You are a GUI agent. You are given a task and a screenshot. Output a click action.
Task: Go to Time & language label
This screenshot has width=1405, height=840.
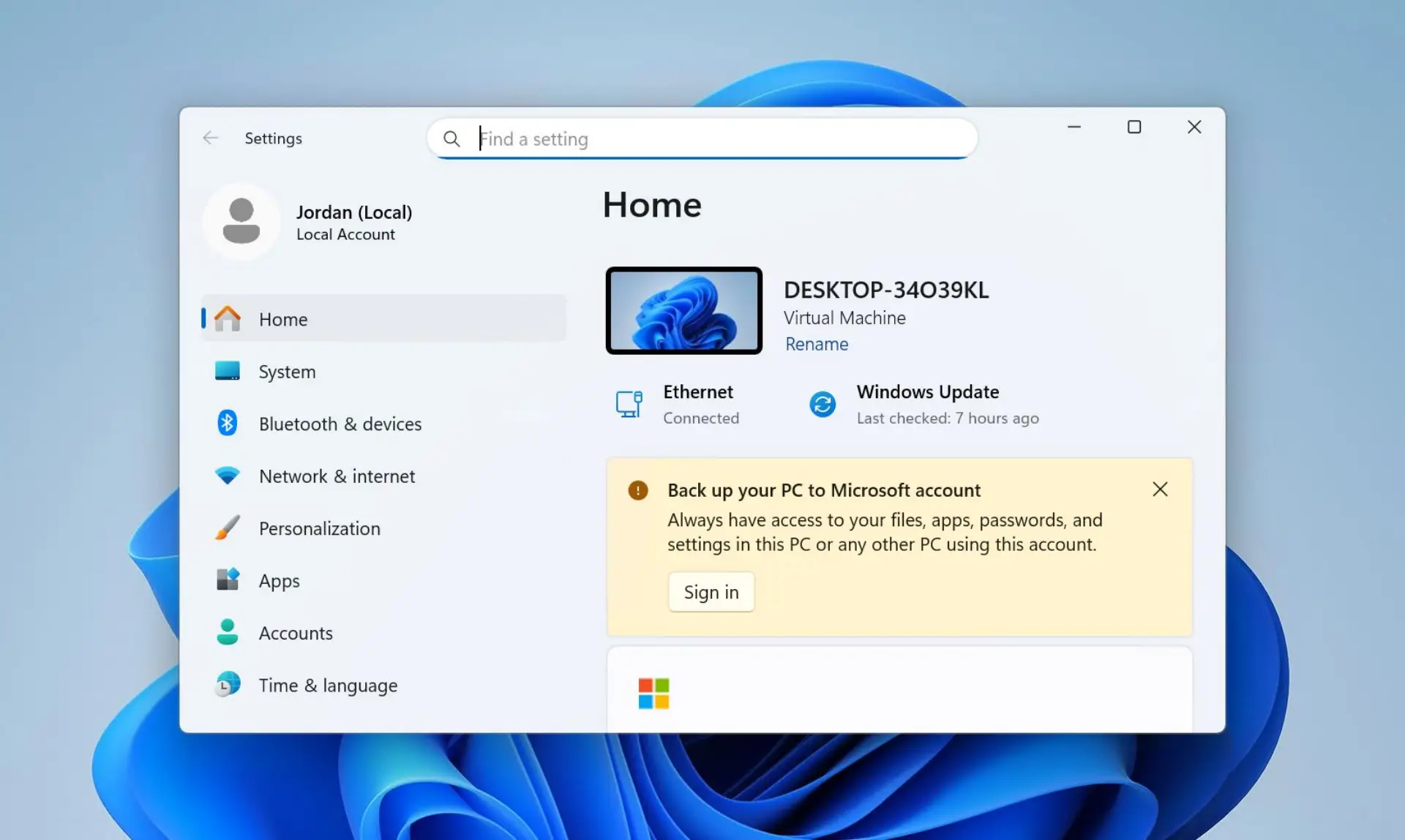pos(328,686)
